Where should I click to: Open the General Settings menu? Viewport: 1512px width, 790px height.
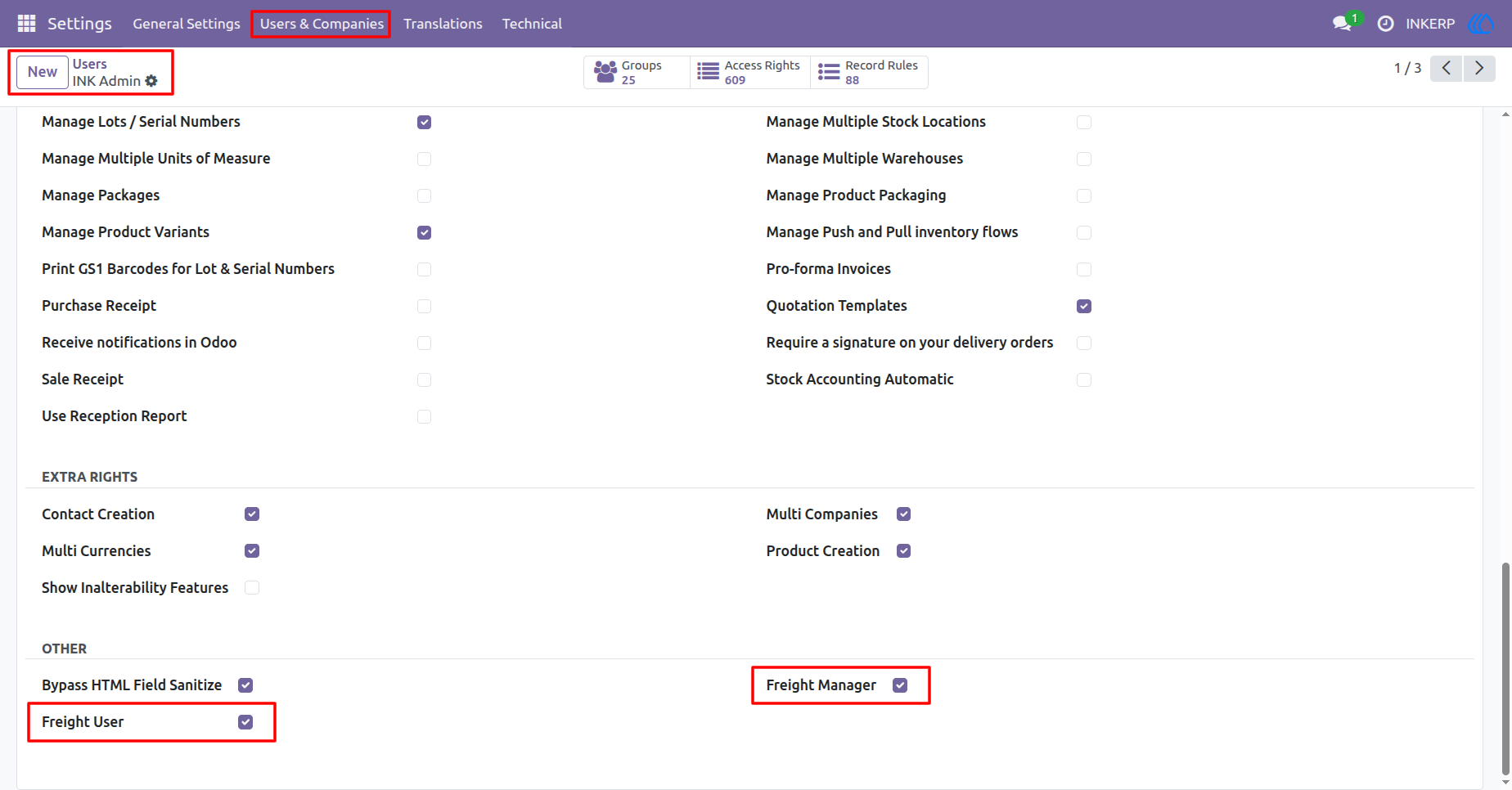point(187,24)
